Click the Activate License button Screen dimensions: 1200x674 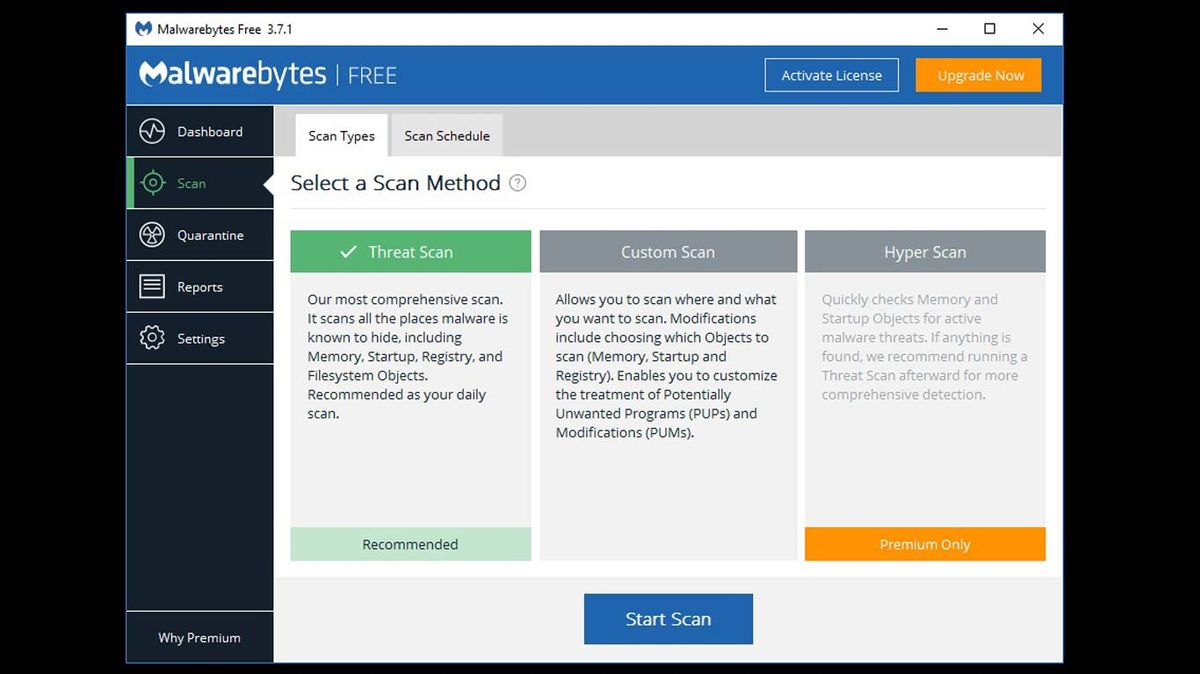click(832, 75)
